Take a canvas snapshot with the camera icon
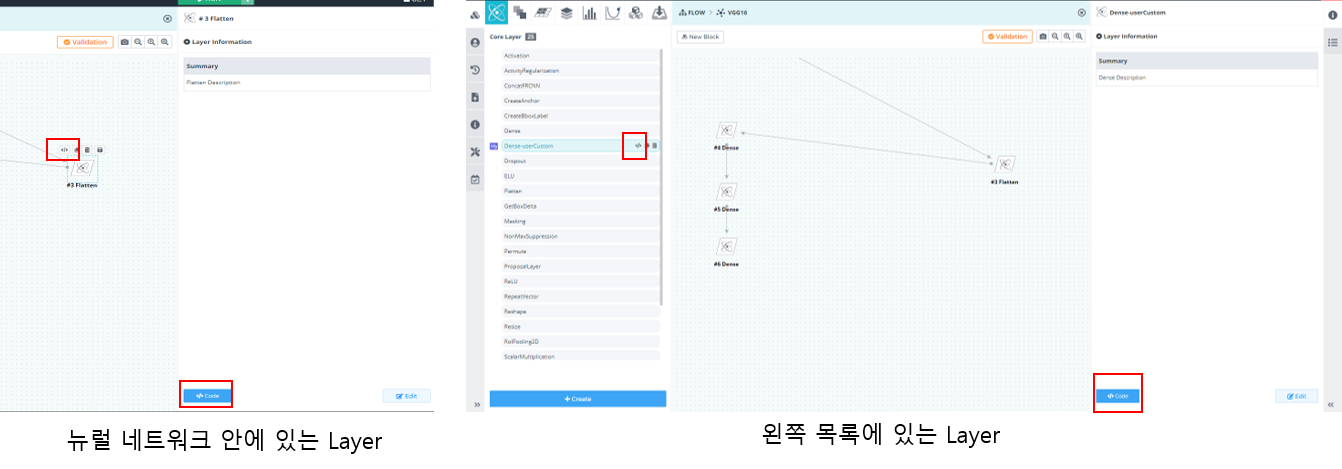Image resolution: width=1342 pixels, height=469 pixels. coord(1043,37)
